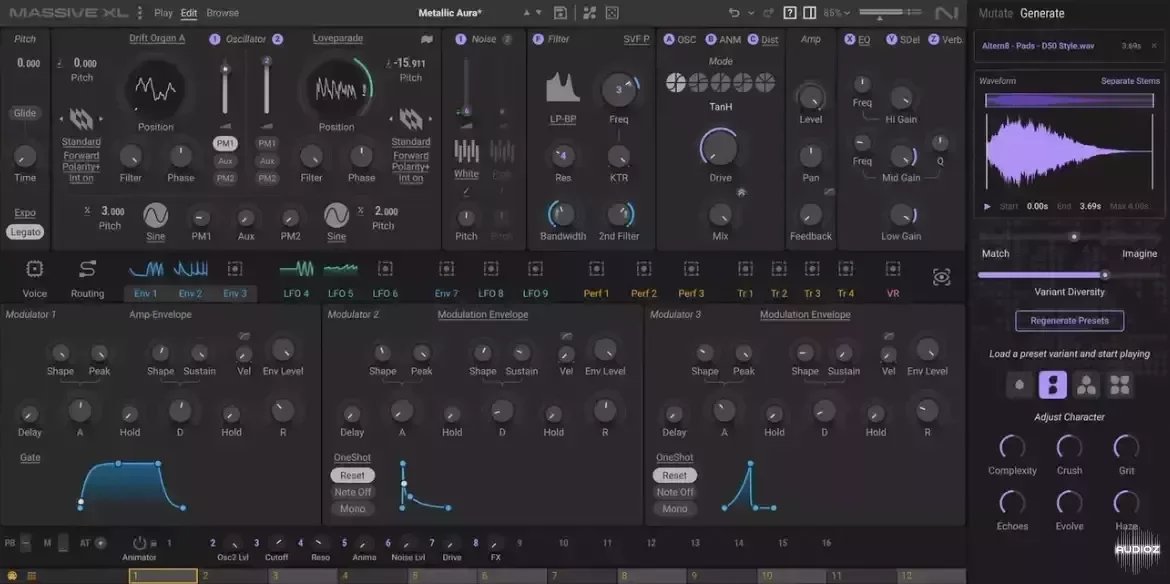Open the Mutate tab

pyautogui.click(x=995, y=13)
